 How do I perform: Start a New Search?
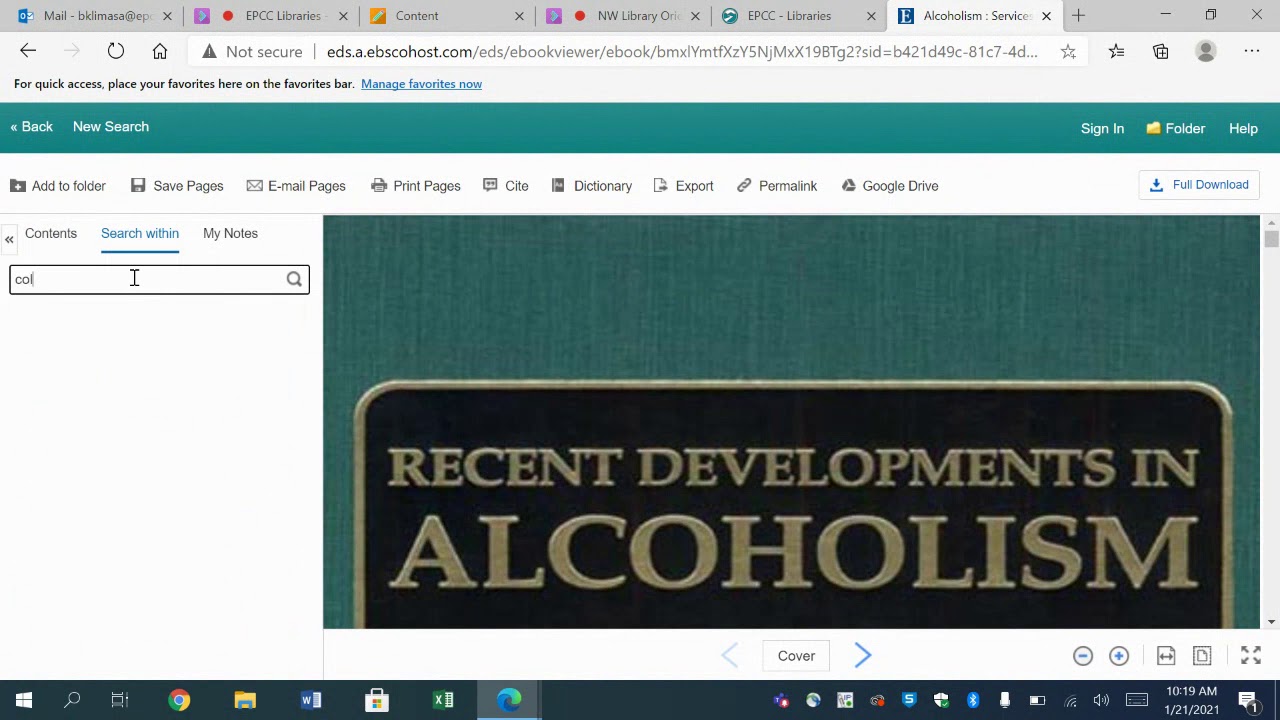(x=111, y=127)
